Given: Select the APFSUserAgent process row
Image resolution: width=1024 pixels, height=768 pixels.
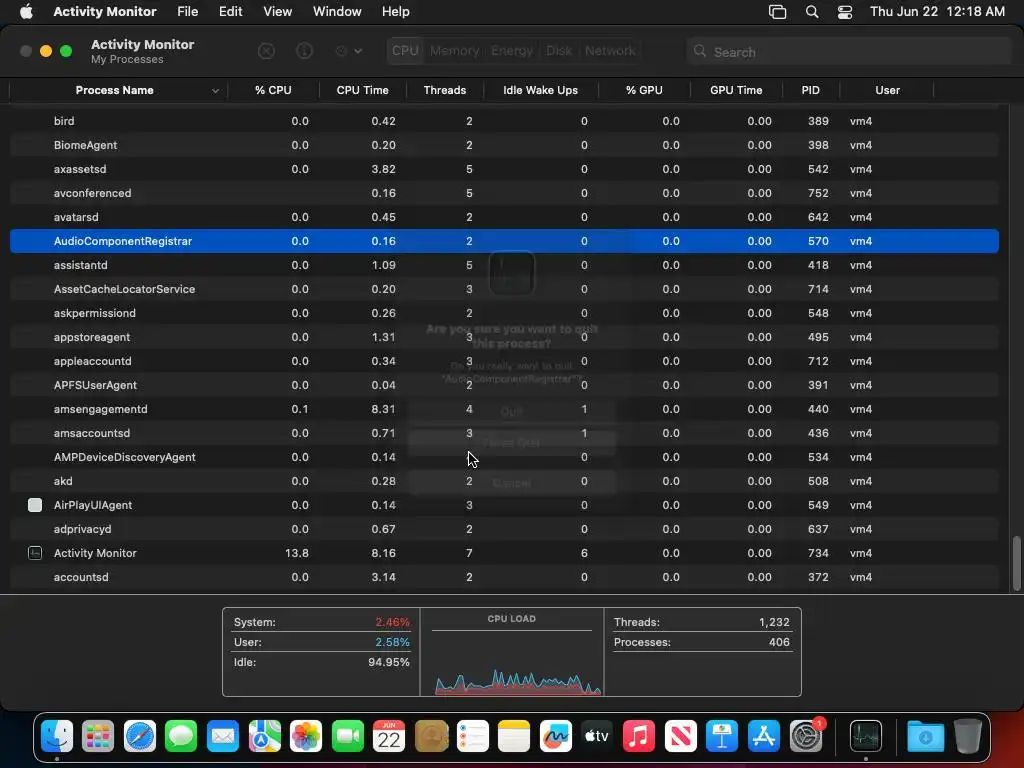Looking at the screenshot, I should pyautogui.click(x=504, y=385).
